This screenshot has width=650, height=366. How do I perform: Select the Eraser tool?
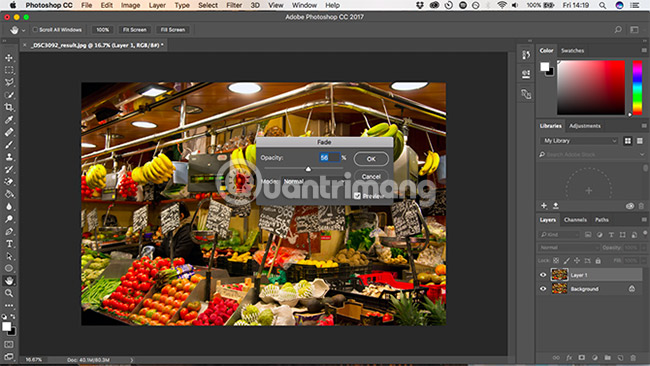tap(9, 182)
